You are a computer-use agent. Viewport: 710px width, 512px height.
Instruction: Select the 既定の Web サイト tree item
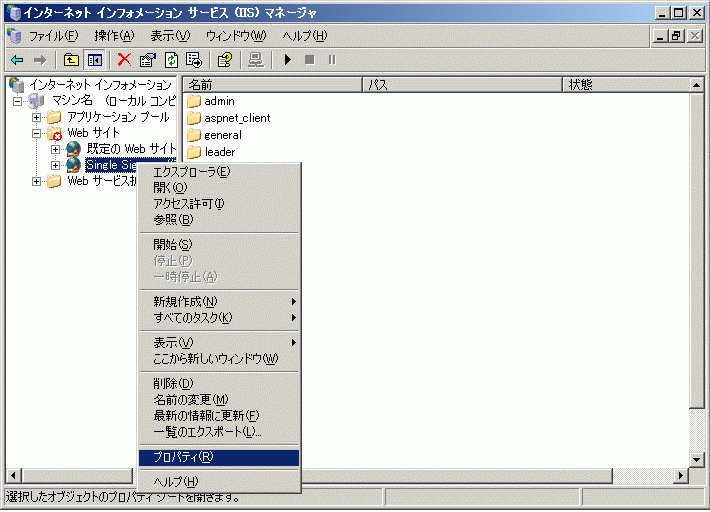coord(131,149)
